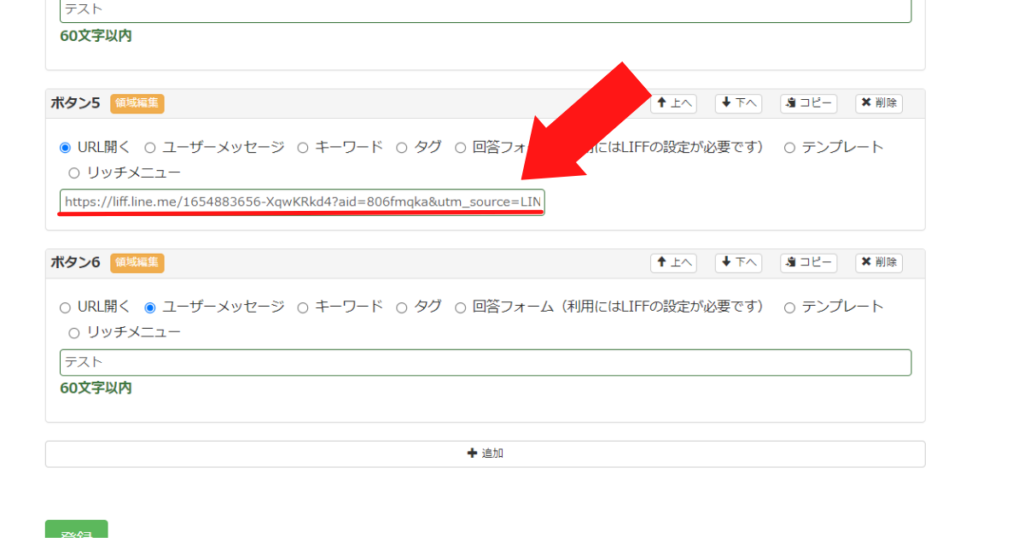The width and height of the screenshot is (1024, 538).
Task: Move ボタン6 down with 下へ button
Action: (x=739, y=262)
